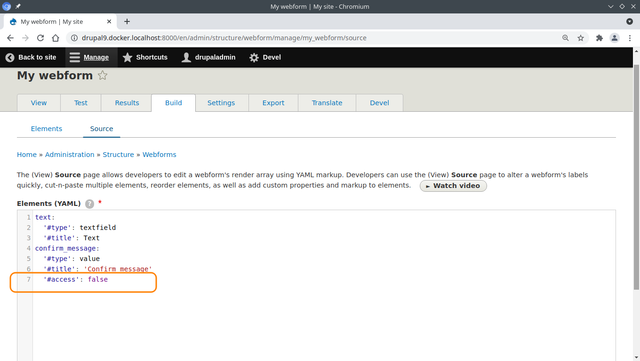Switch to the View tab
The image size is (640, 361).
point(39,103)
